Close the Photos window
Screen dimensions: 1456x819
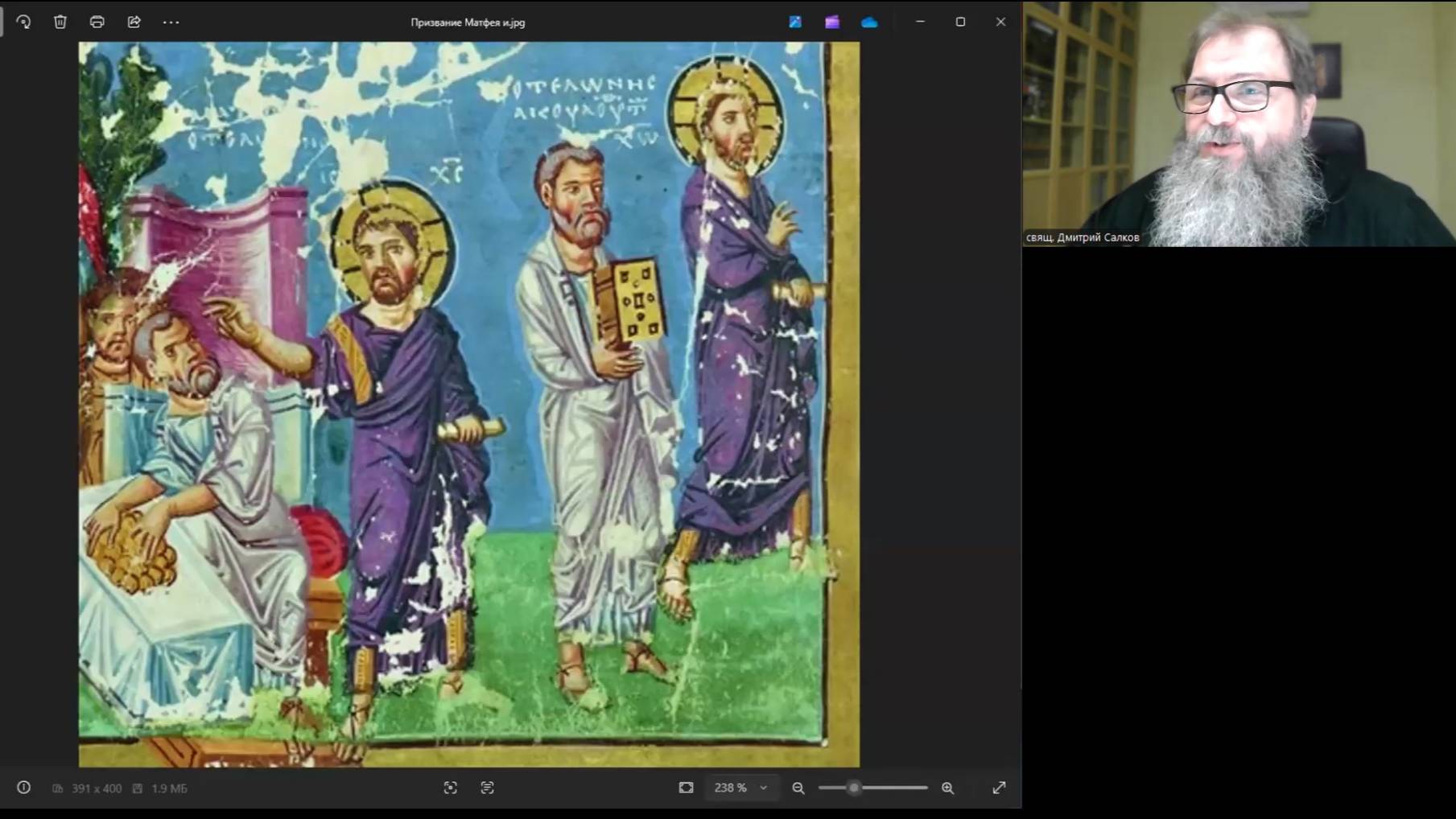coord(1000,22)
